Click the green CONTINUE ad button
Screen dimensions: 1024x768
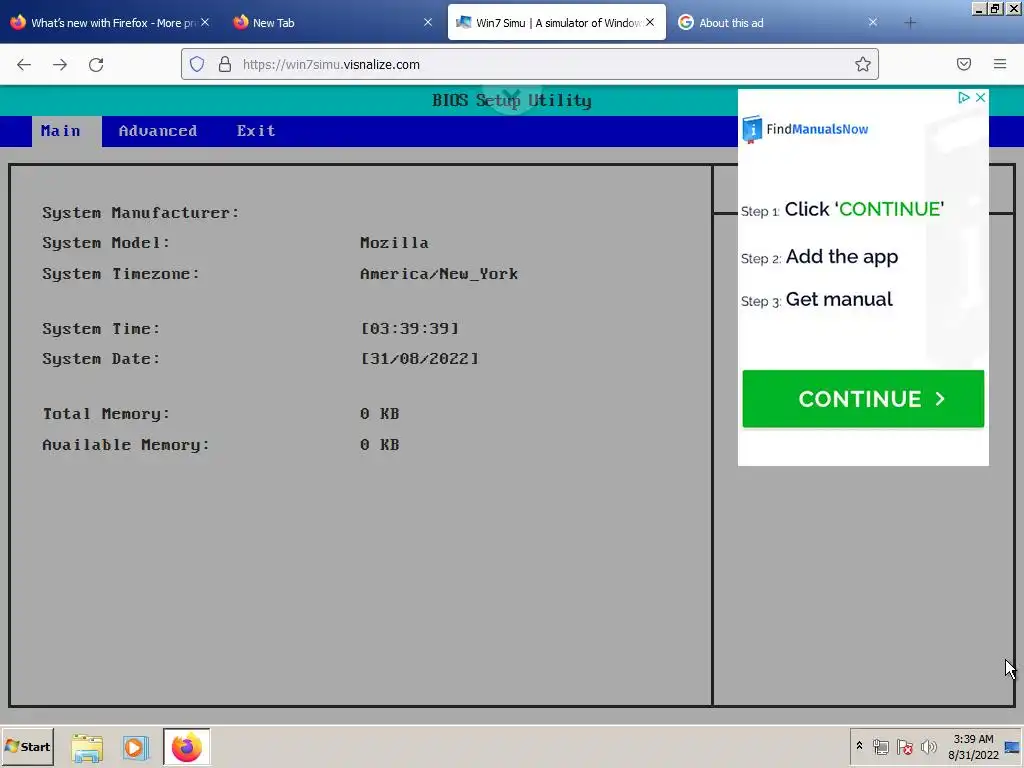863,399
